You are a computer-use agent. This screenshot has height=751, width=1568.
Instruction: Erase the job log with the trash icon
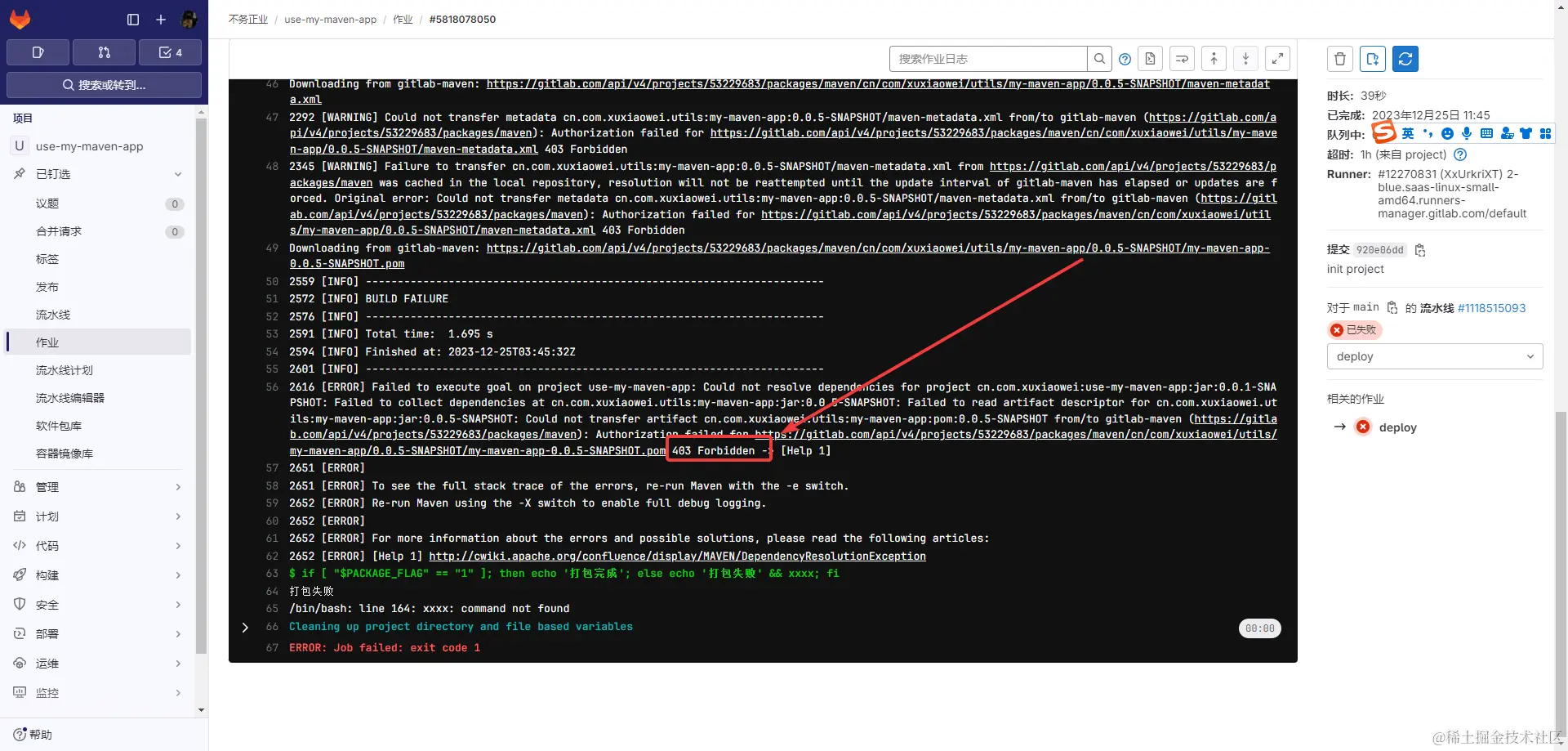1340,58
